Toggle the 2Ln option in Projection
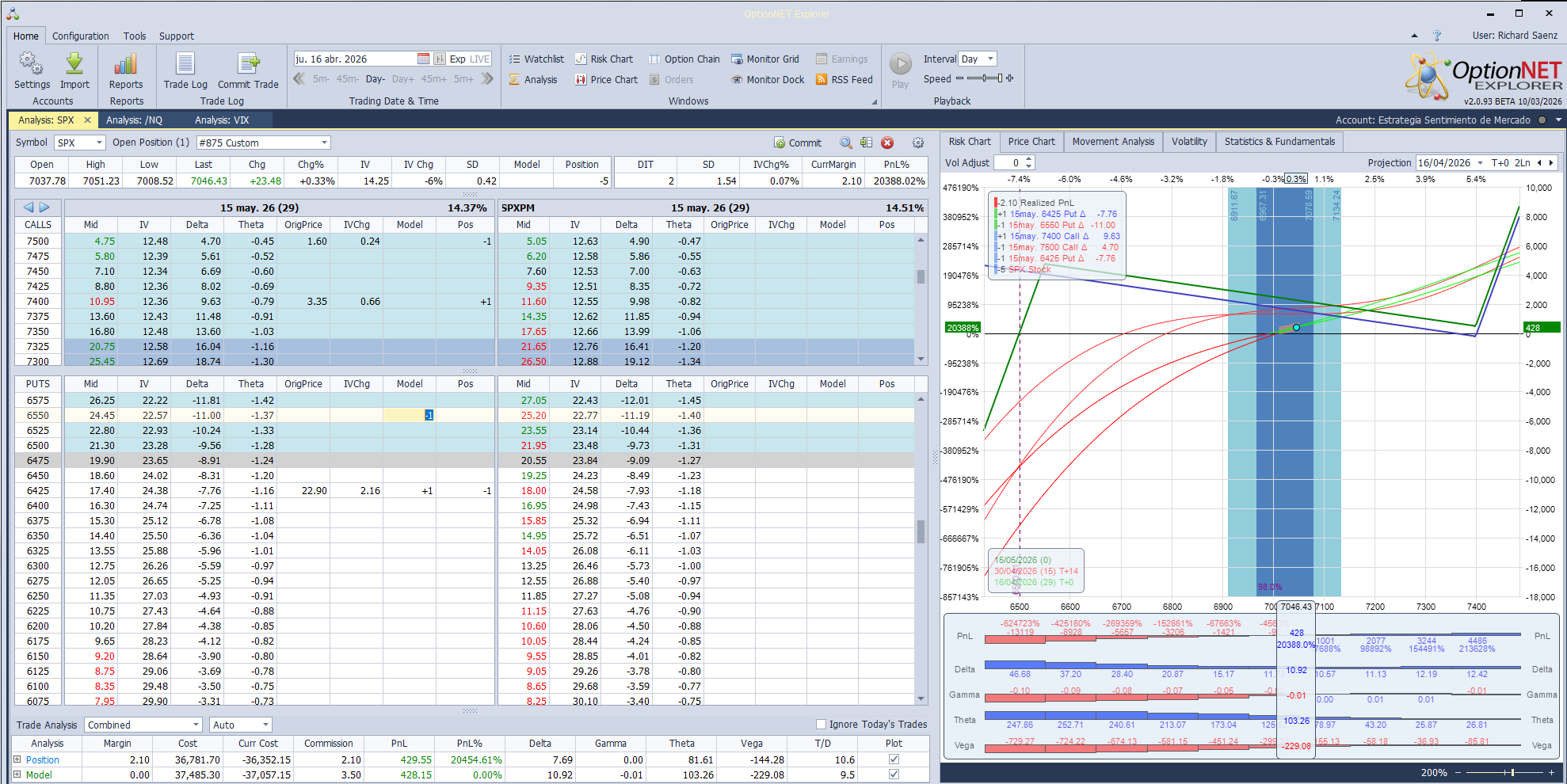The width and height of the screenshot is (1567, 784). (1523, 162)
